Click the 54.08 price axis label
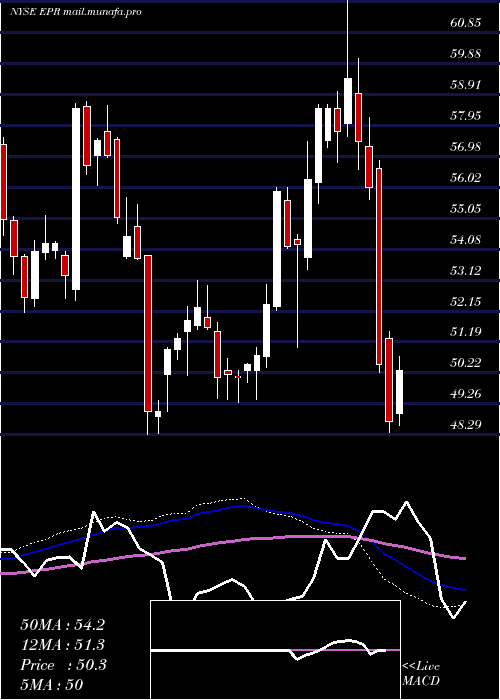 tap(466, 240)
